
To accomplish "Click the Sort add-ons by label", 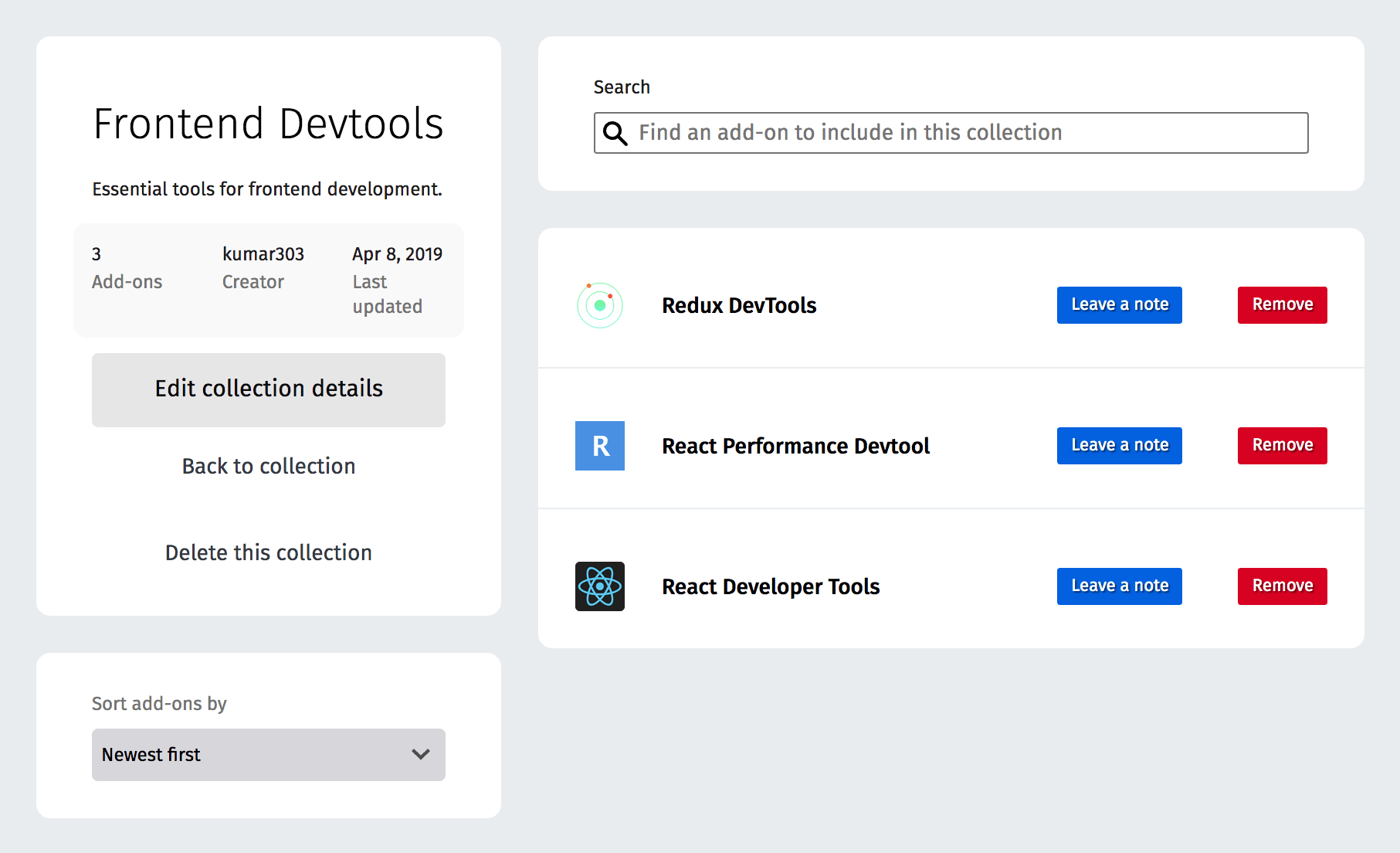I will click(159, 704).
